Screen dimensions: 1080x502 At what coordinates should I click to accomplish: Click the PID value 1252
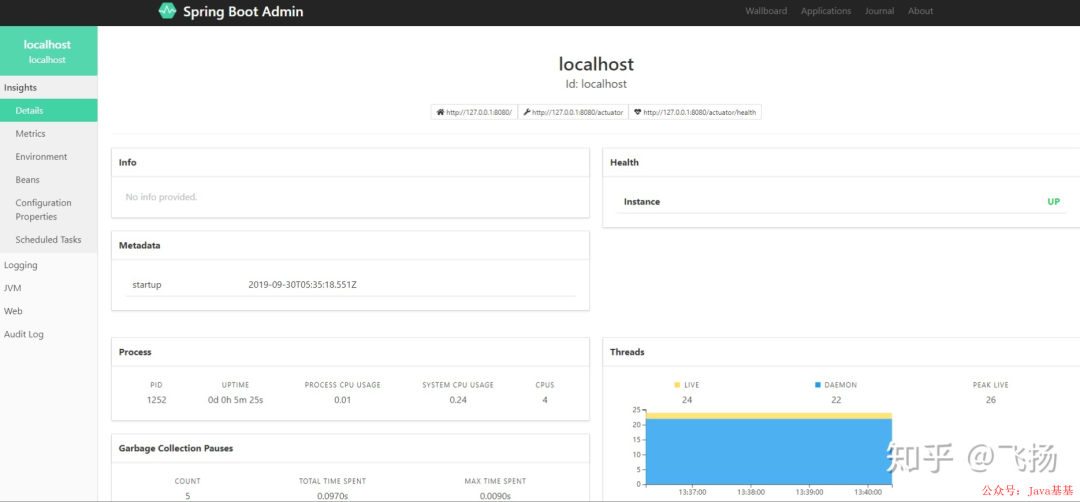[156, 399]
